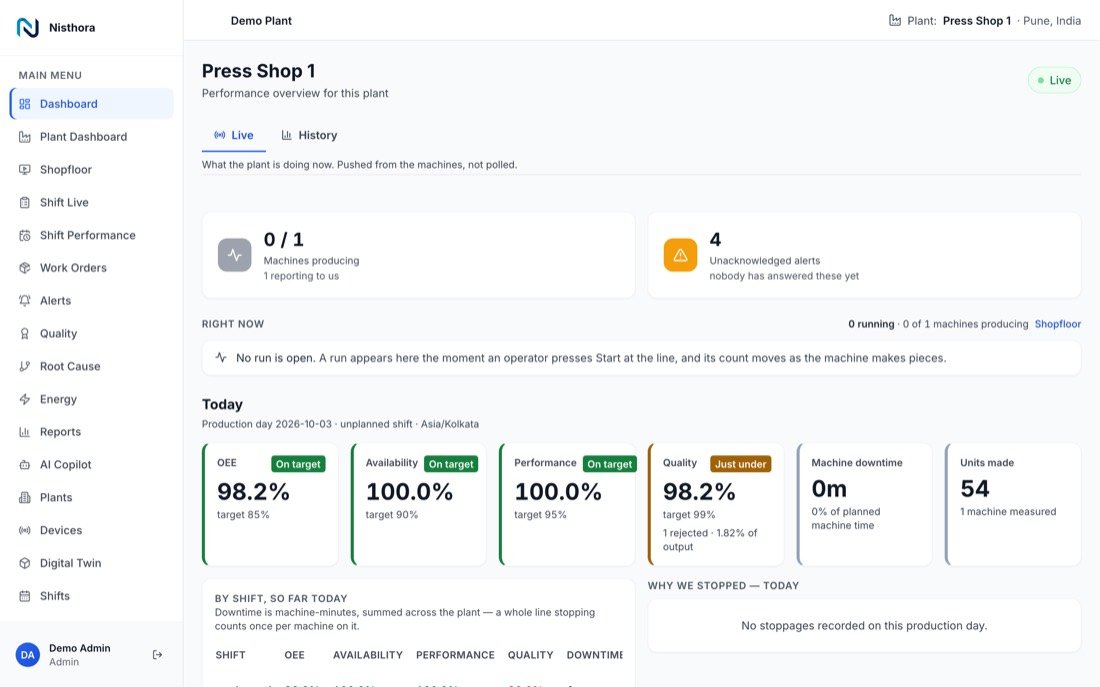Click the Shopfloor monitor icon

click(x=25, y=170)
